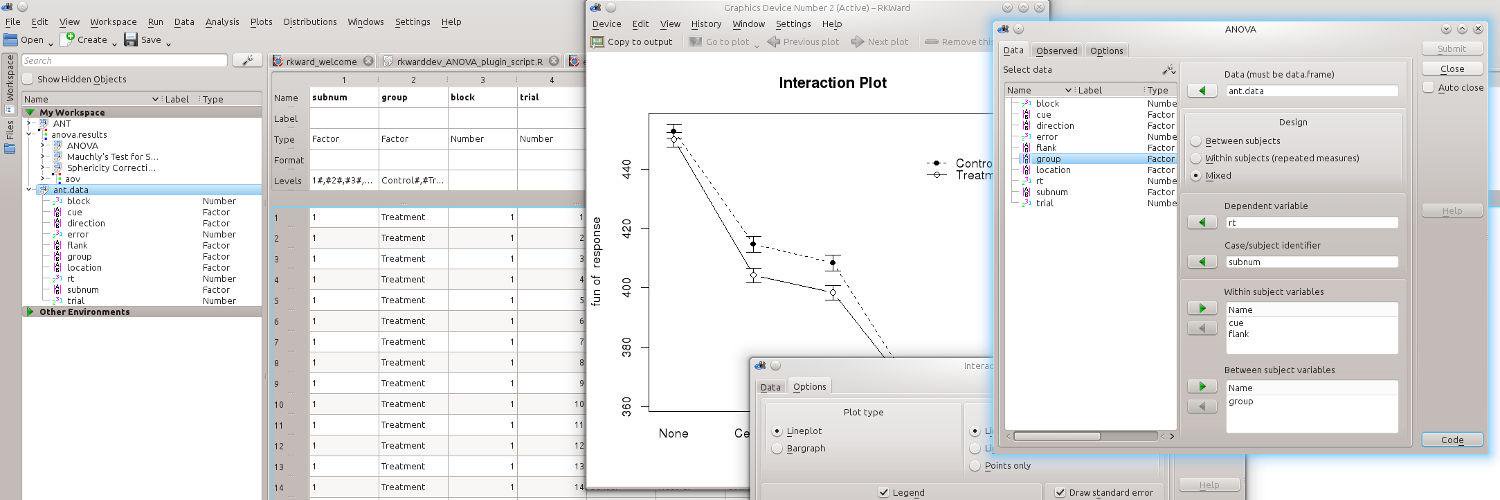Close the rkward_welcome tab with its X
This screenshot has width=1500, height=500.
click(x=368, y=61)
